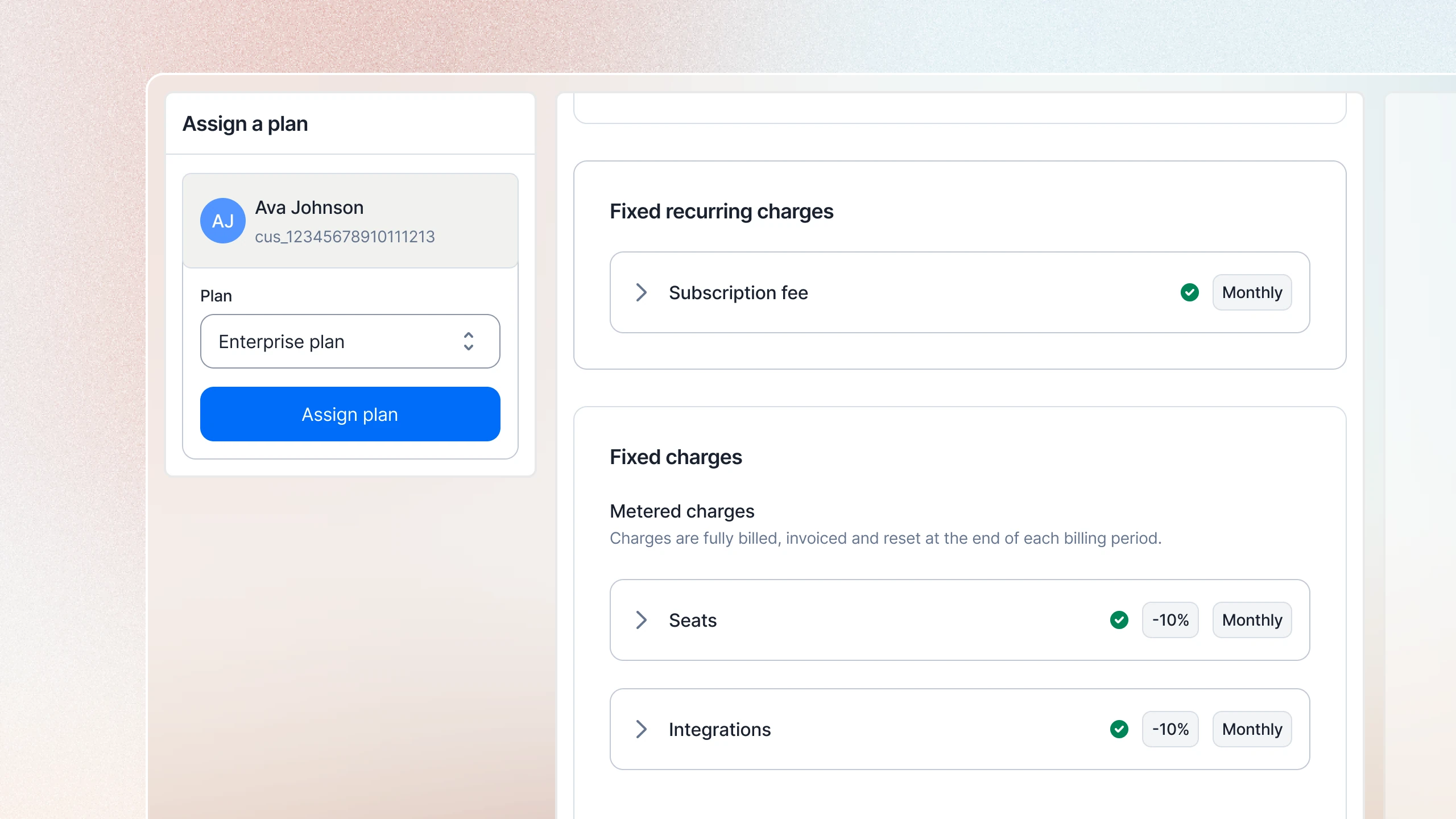The image size is (1456, 819).
Task: Expand the Integrations charge chevron
Action: click(642, 729)
